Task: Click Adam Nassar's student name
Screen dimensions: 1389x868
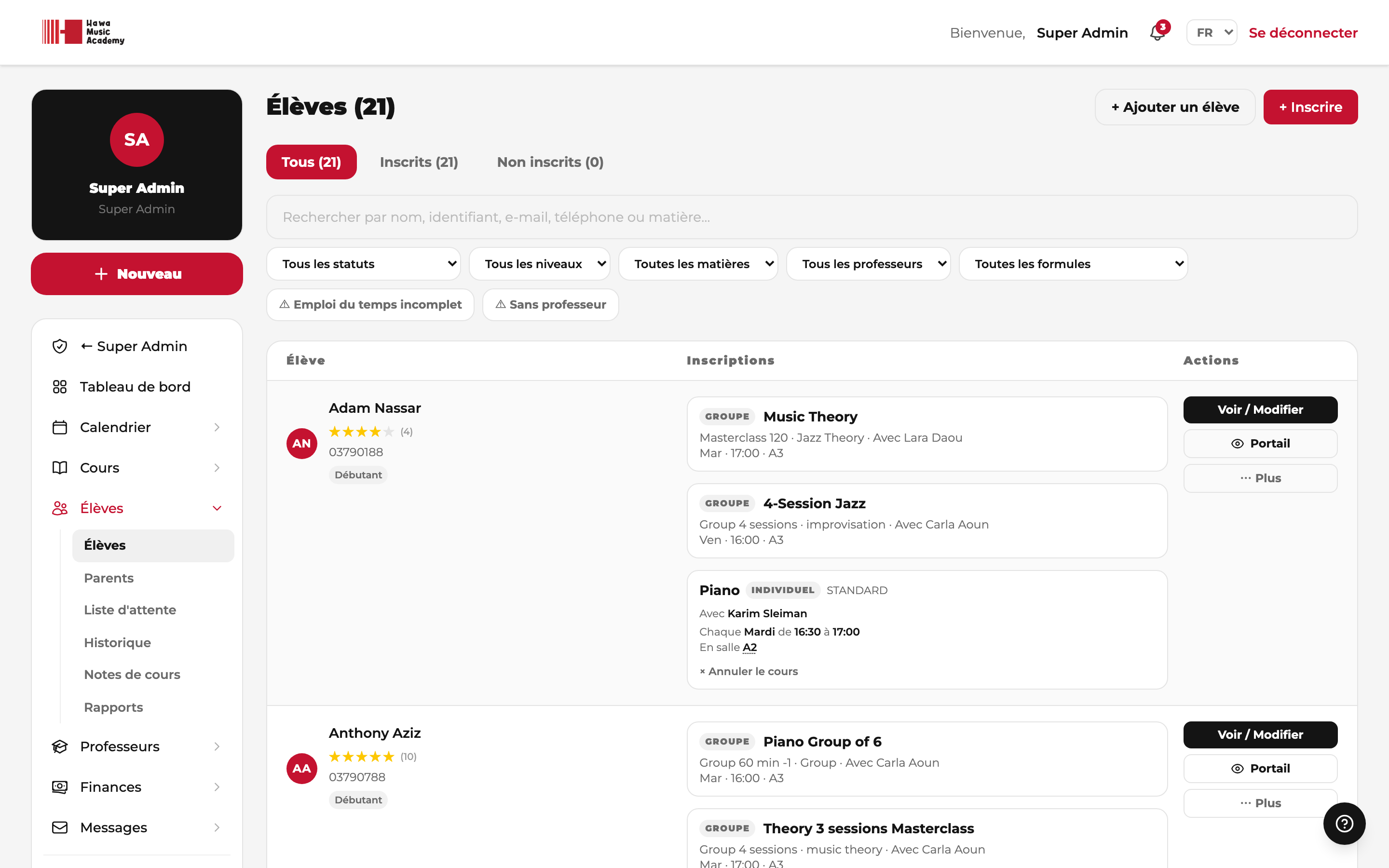Action: pos(375,408)
